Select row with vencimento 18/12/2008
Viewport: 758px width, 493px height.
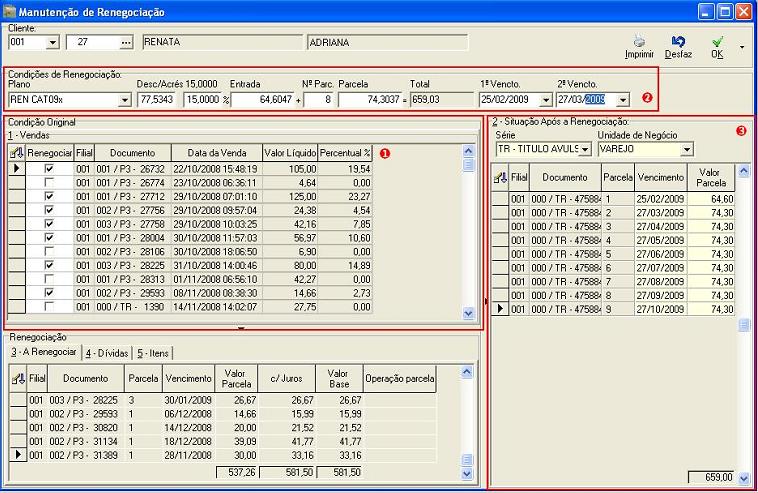[x=223, y=442]
